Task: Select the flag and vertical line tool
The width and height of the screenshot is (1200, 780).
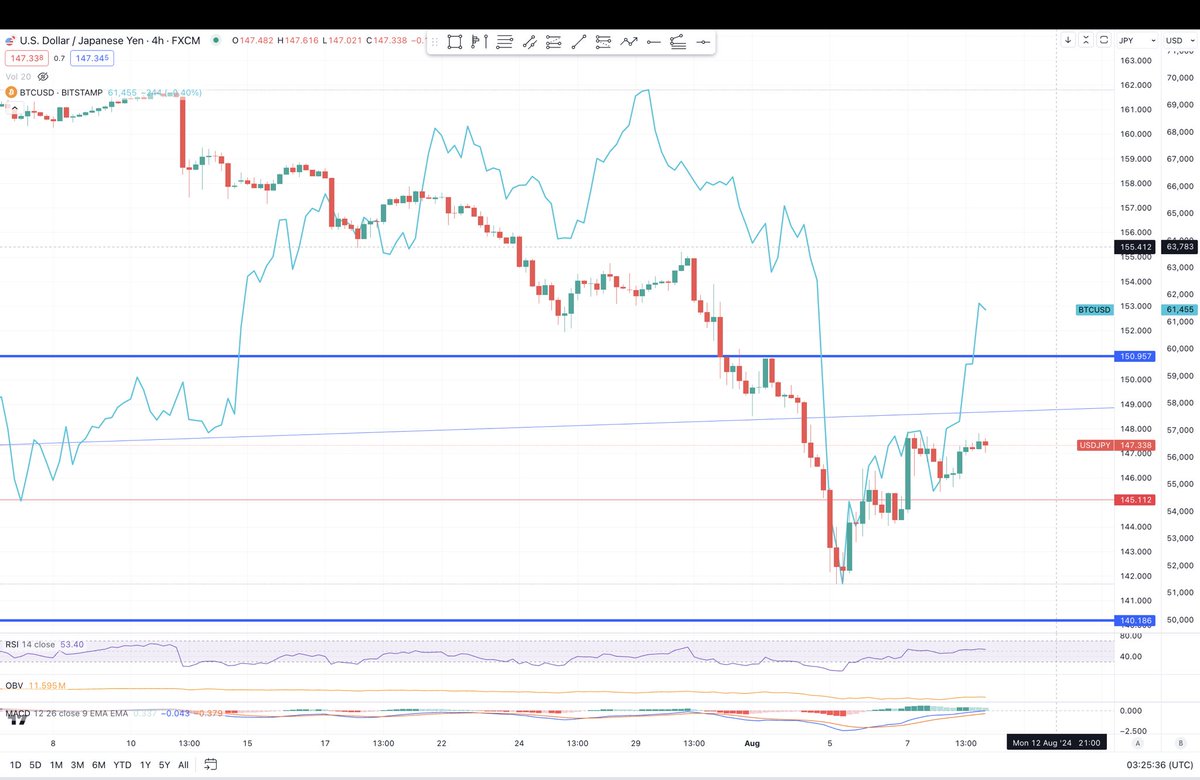Action: tap(480, 41)
